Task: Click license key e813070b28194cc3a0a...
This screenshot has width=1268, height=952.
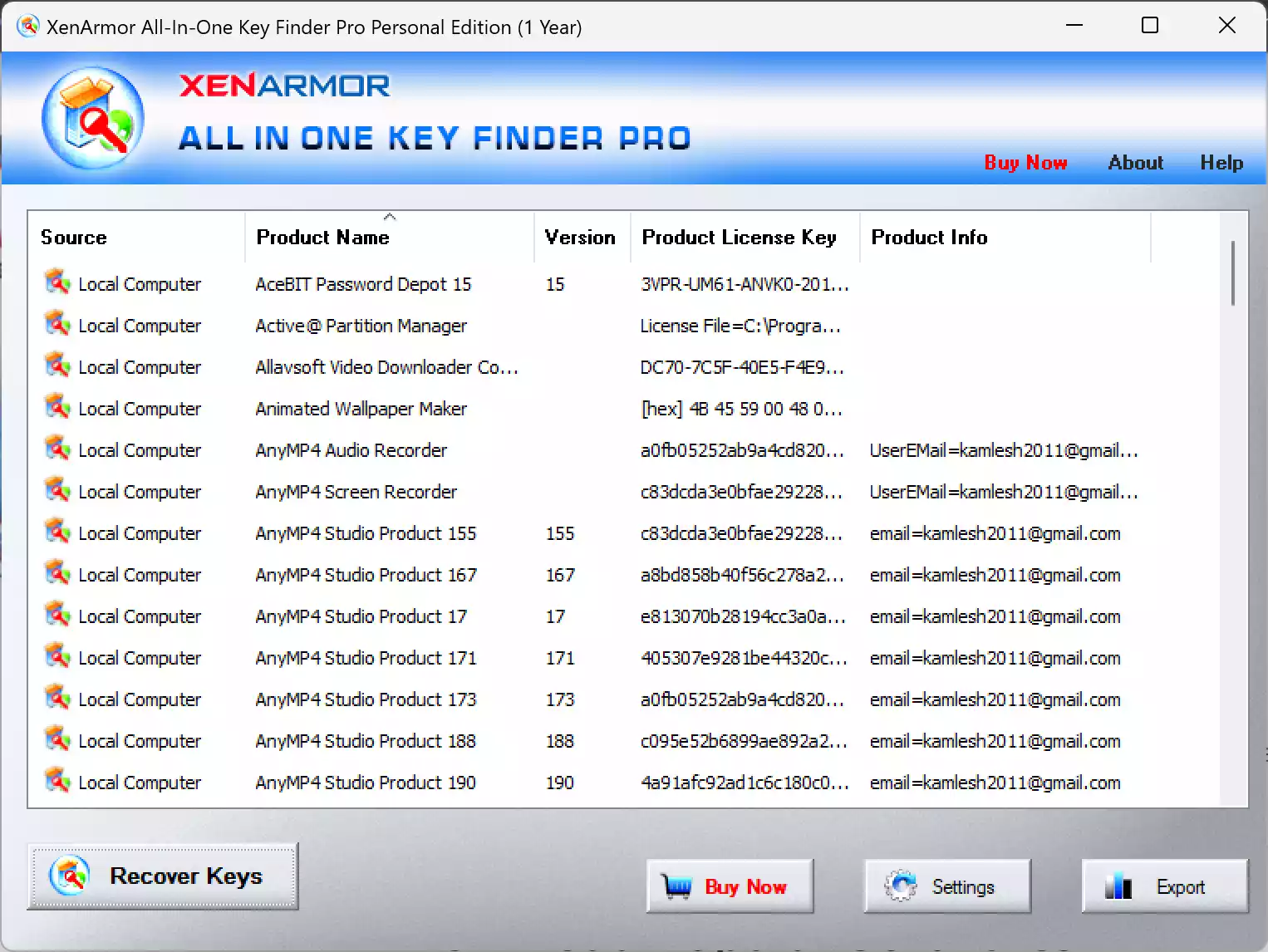Action: [x=743, y=616]
